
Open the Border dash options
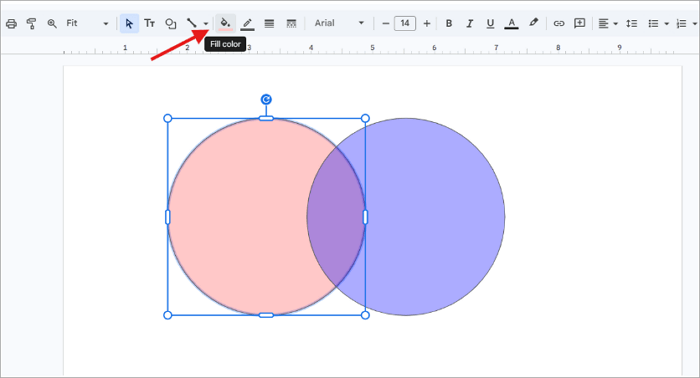coord(291,23)
